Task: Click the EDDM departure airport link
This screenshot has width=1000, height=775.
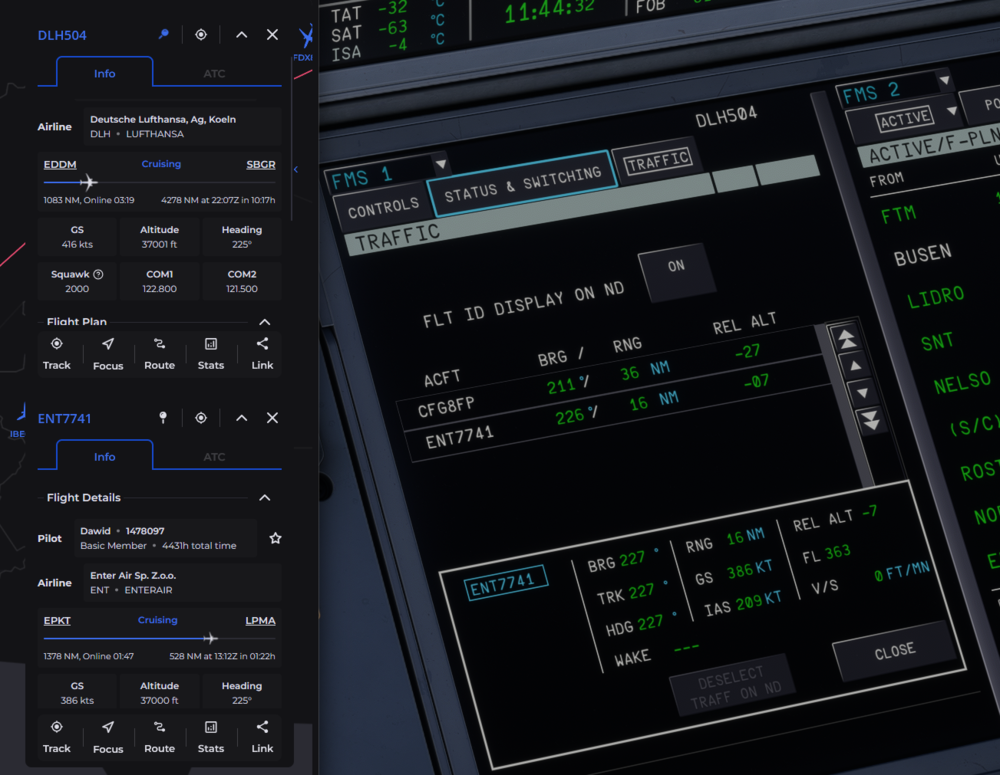Action: (60, 164)
